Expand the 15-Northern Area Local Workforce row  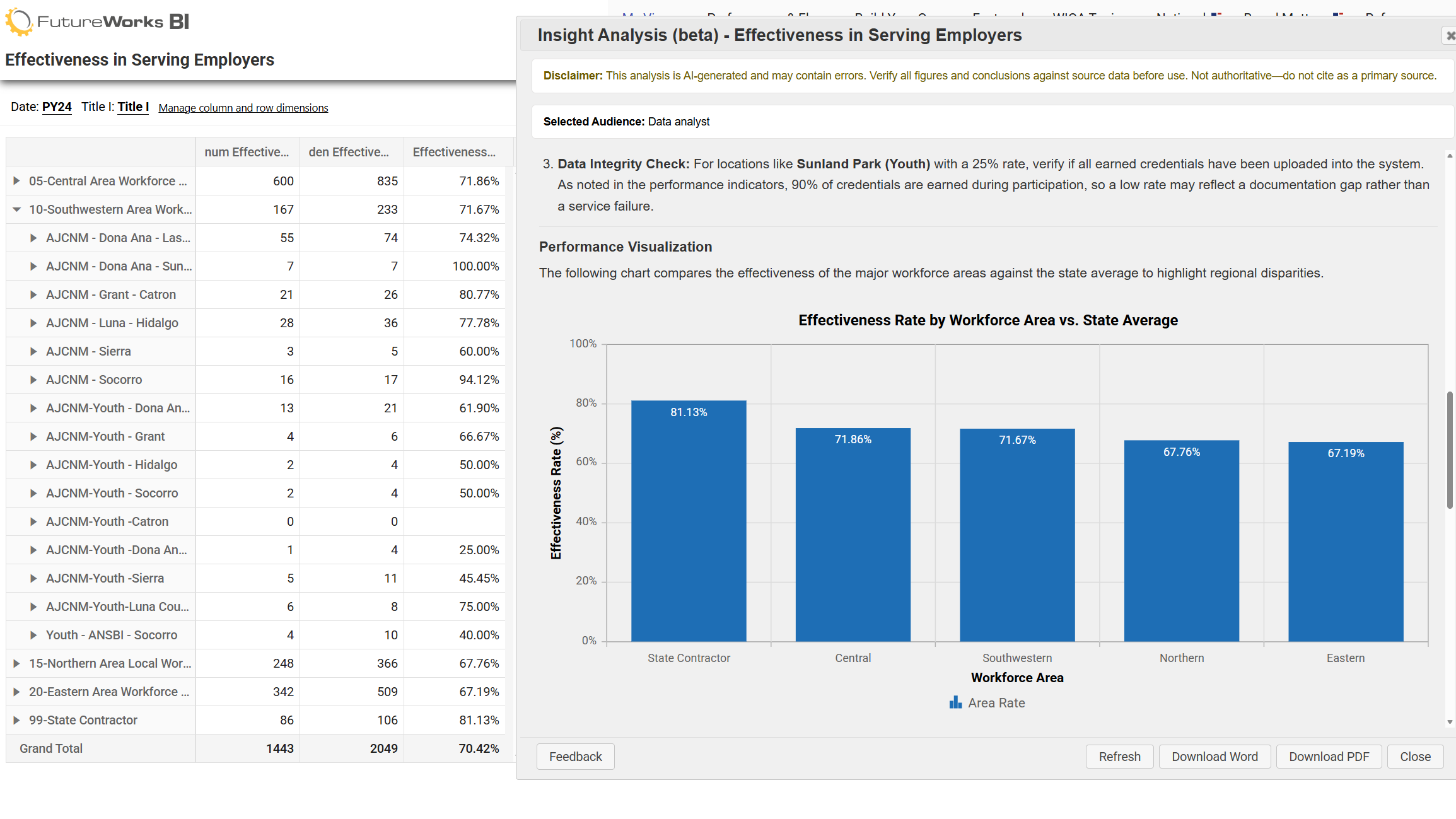click(16, 663)
